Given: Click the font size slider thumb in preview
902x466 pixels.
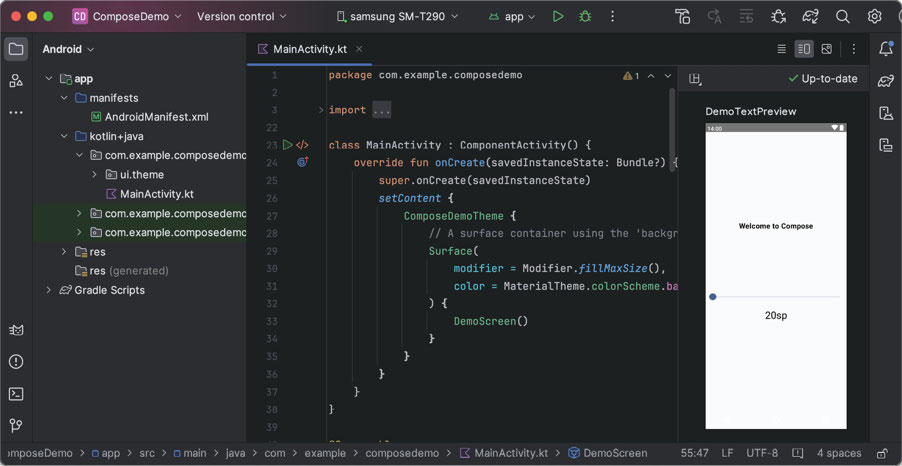Looking at the screenshot, I should point(713,297).
